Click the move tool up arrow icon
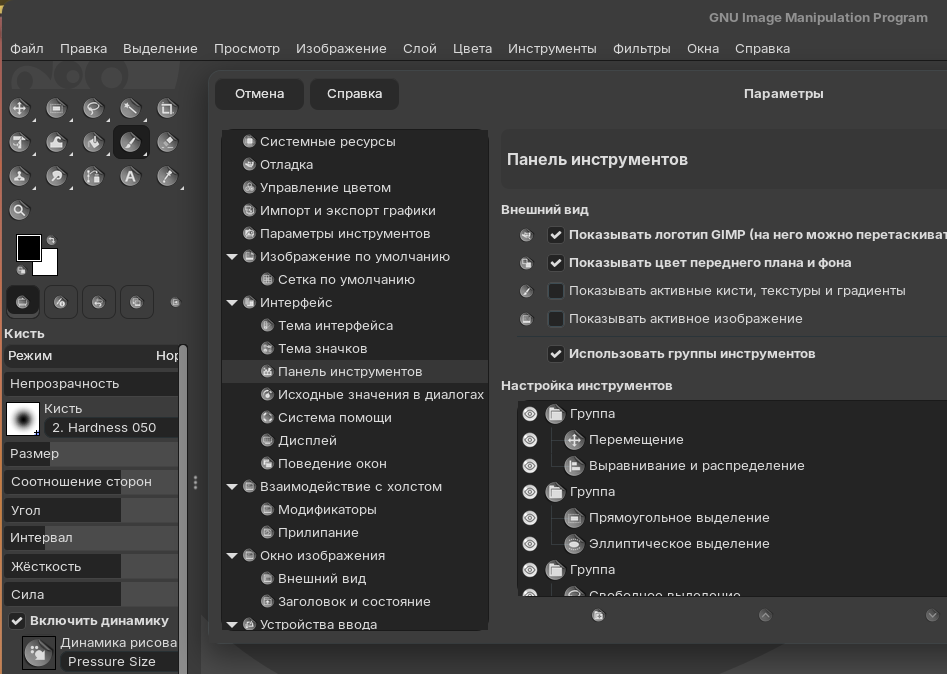947x674 pixels. (765, 615)
